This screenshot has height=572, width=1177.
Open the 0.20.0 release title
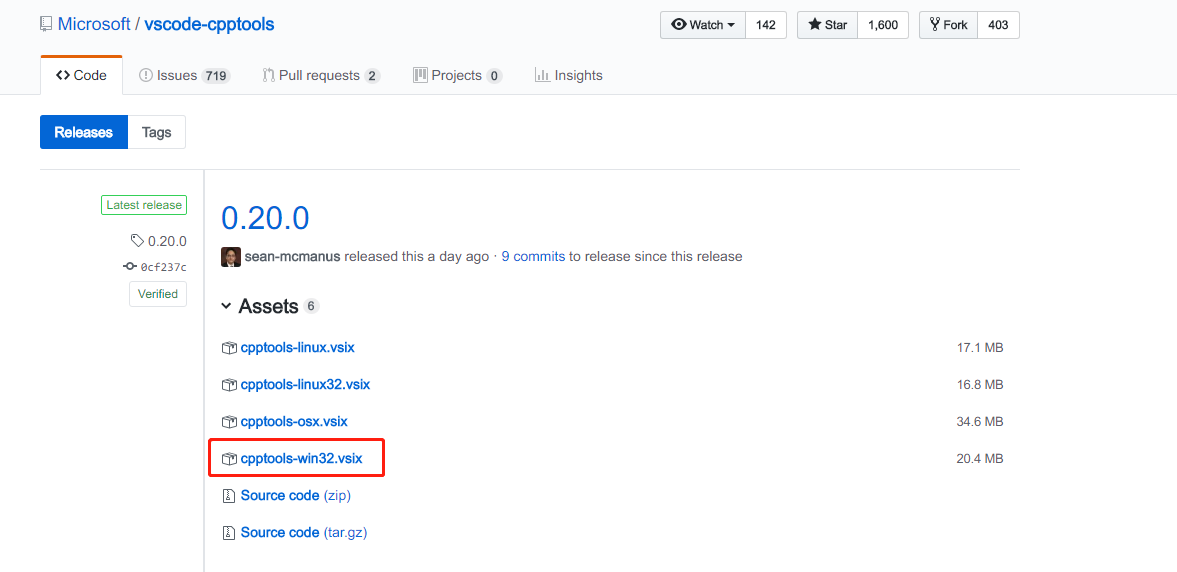point(265,218)
